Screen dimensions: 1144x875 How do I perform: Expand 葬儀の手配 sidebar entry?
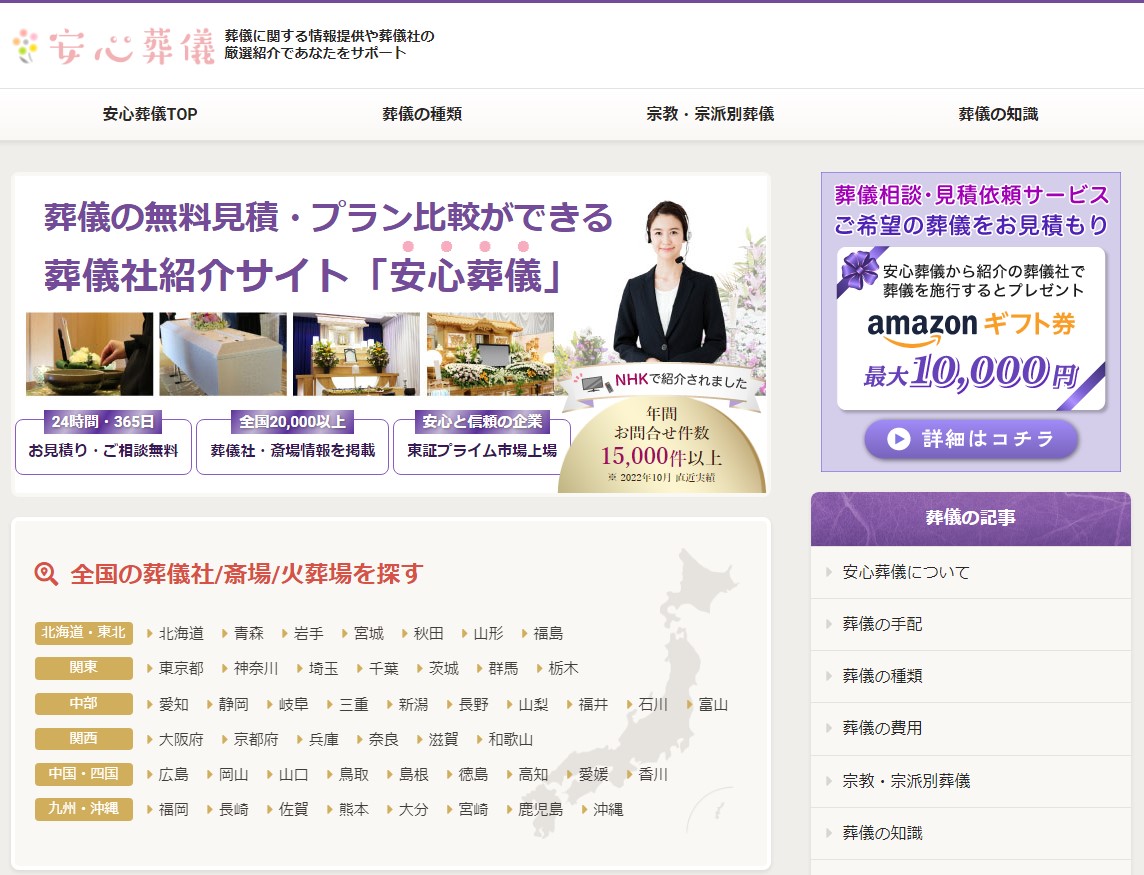[x=882, y=624]
